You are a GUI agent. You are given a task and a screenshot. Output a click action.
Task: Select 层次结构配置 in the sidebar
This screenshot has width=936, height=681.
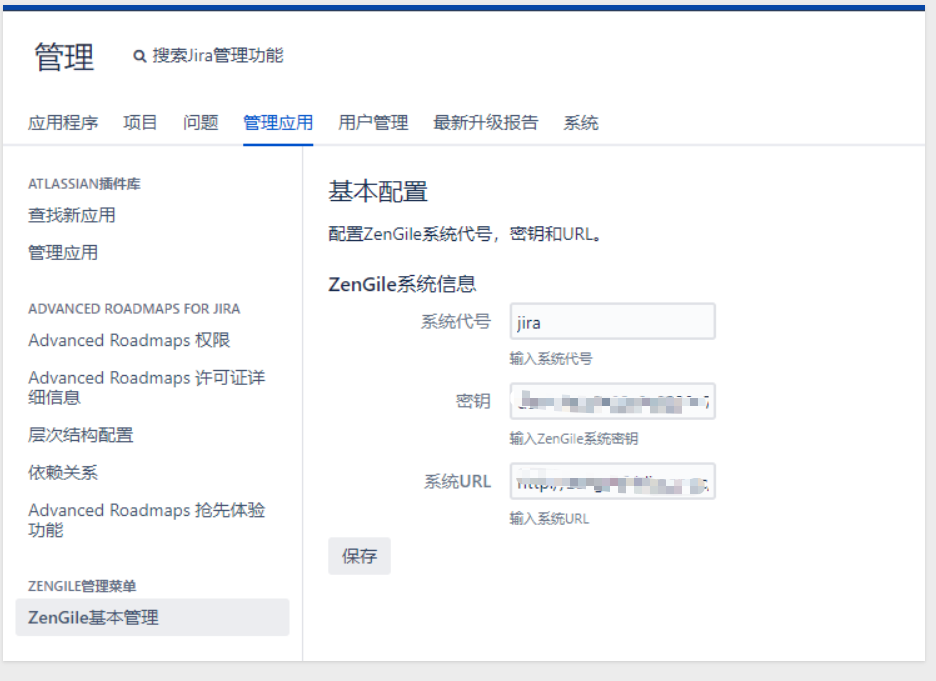[81, 435]
